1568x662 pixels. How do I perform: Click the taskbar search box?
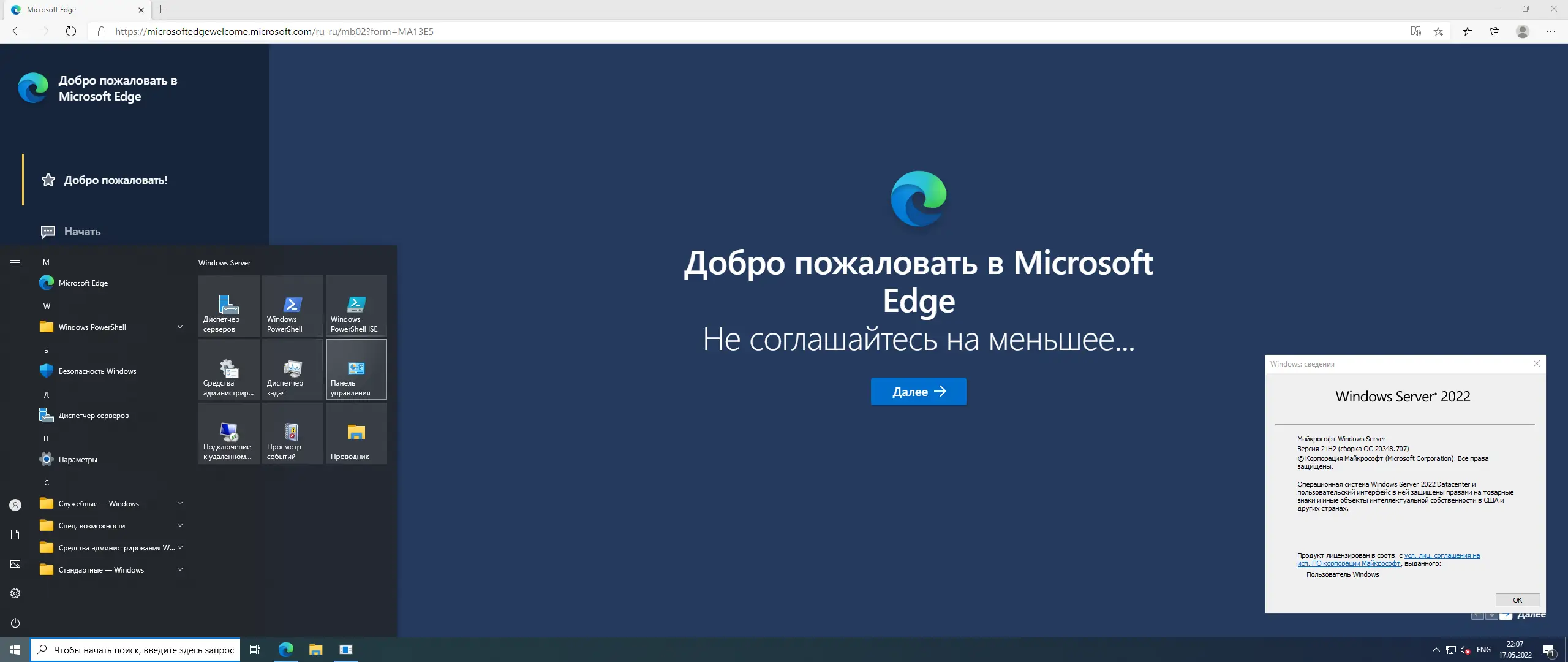(x=135, y=650)
